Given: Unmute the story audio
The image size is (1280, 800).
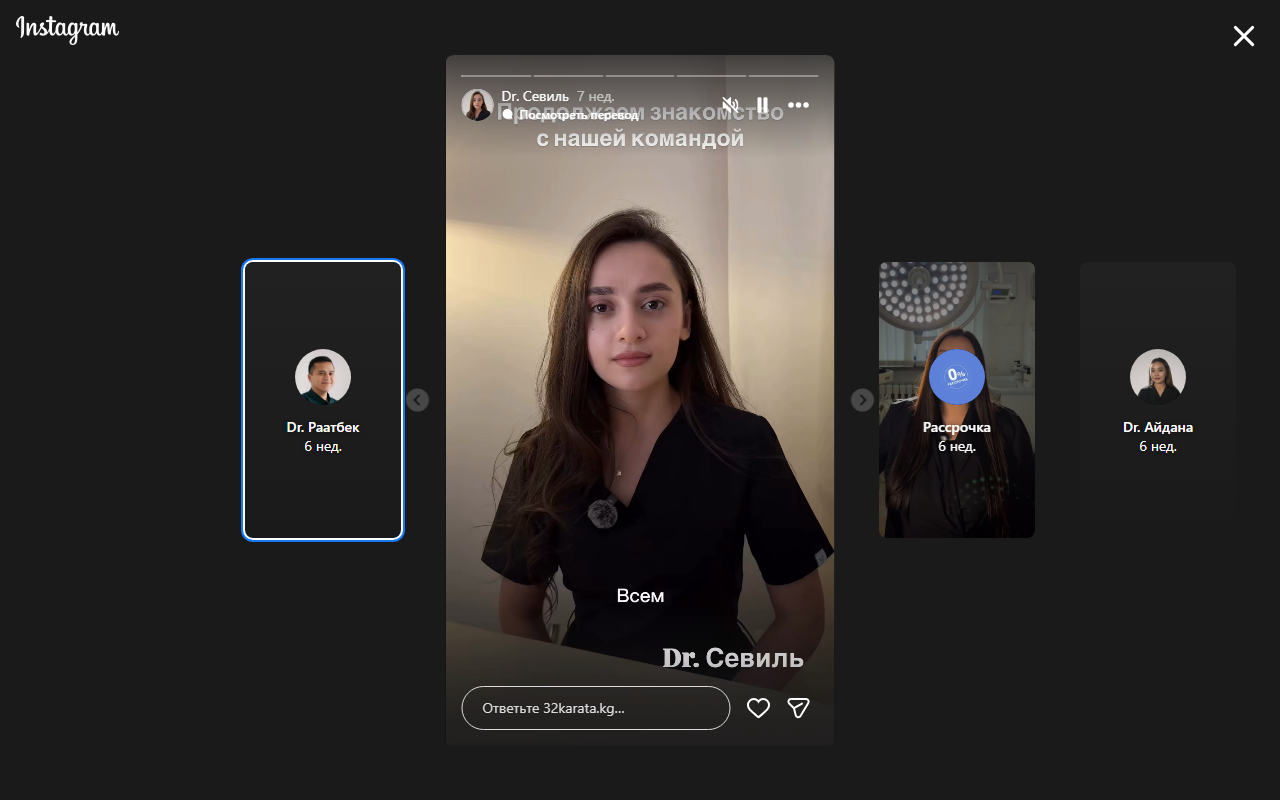Looking at the screenshot, I should tap(730, 105).
